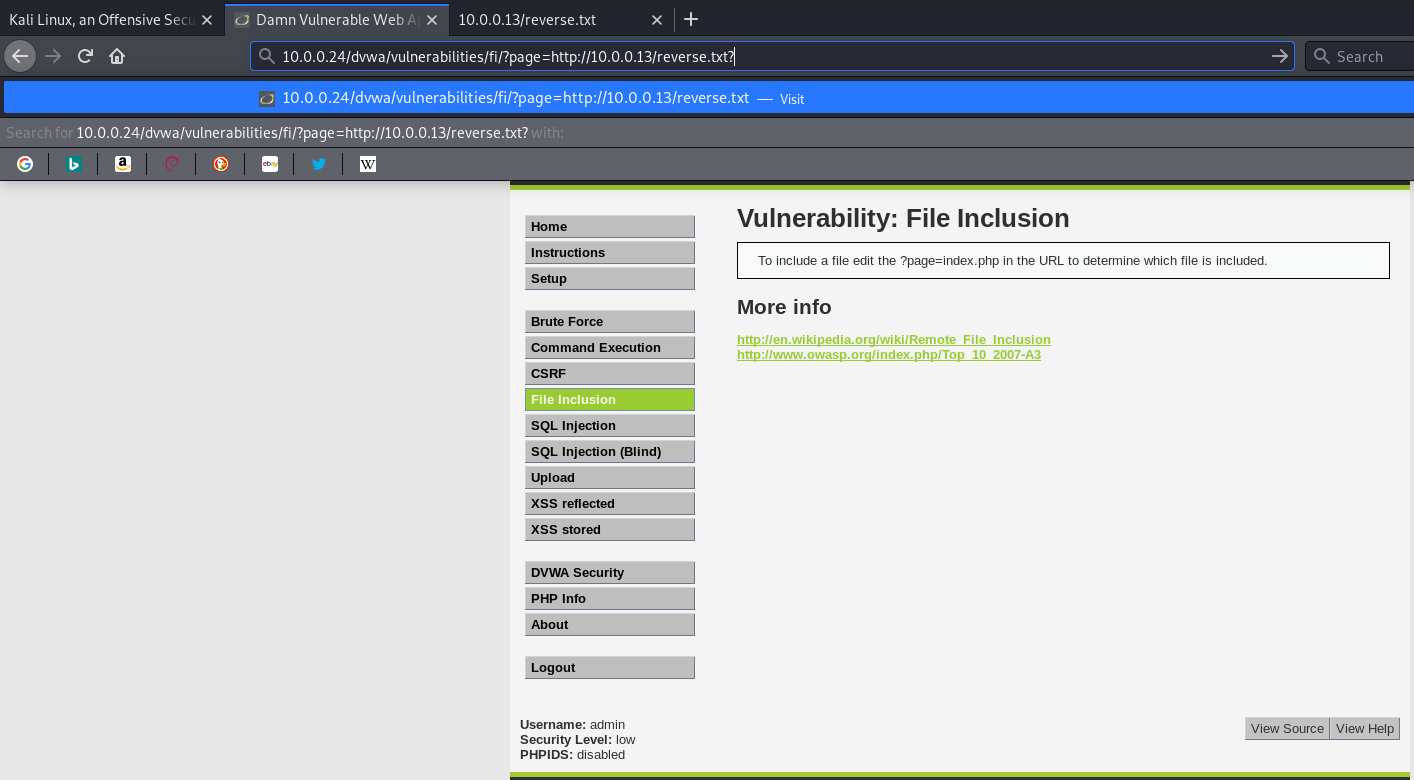Search with eBay one-off engine icon
The width and height of the screenshot is (1414, 780).
pos(269,164)
